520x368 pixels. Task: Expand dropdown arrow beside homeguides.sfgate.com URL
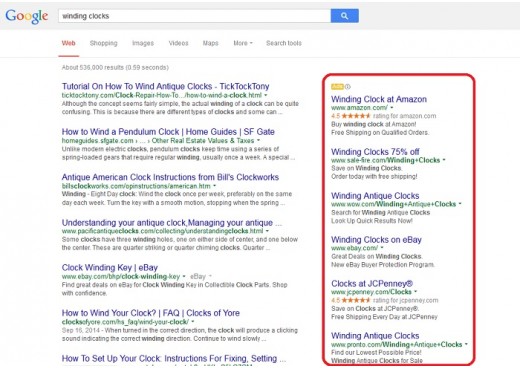pos(258,141)
